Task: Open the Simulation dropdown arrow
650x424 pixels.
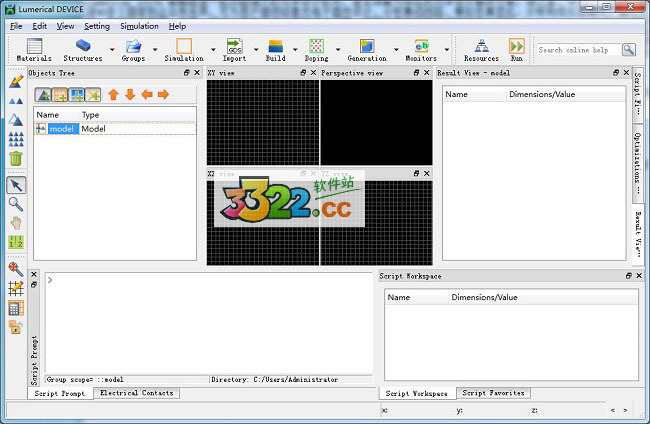Action: (213, 50)
